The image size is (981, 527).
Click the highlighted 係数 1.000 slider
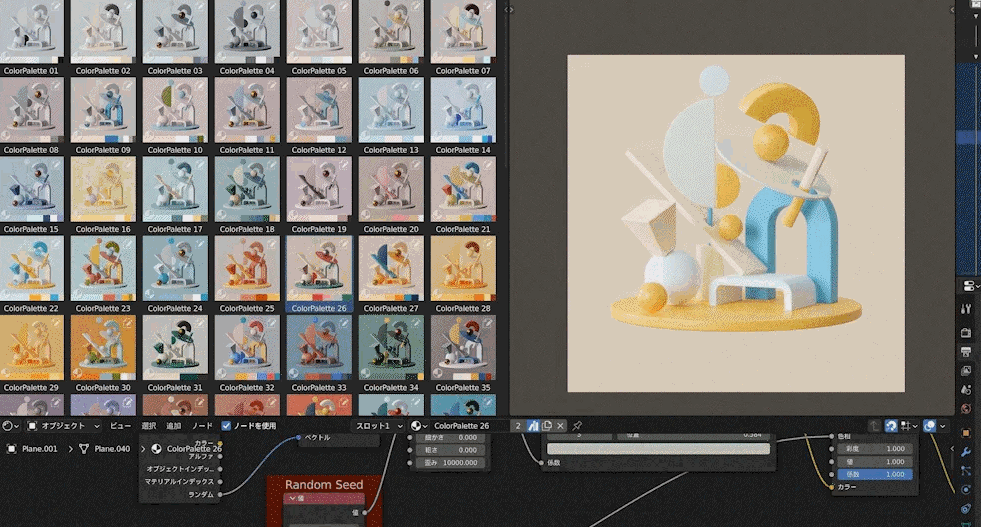pyautogui.click(x=875, y=474)
